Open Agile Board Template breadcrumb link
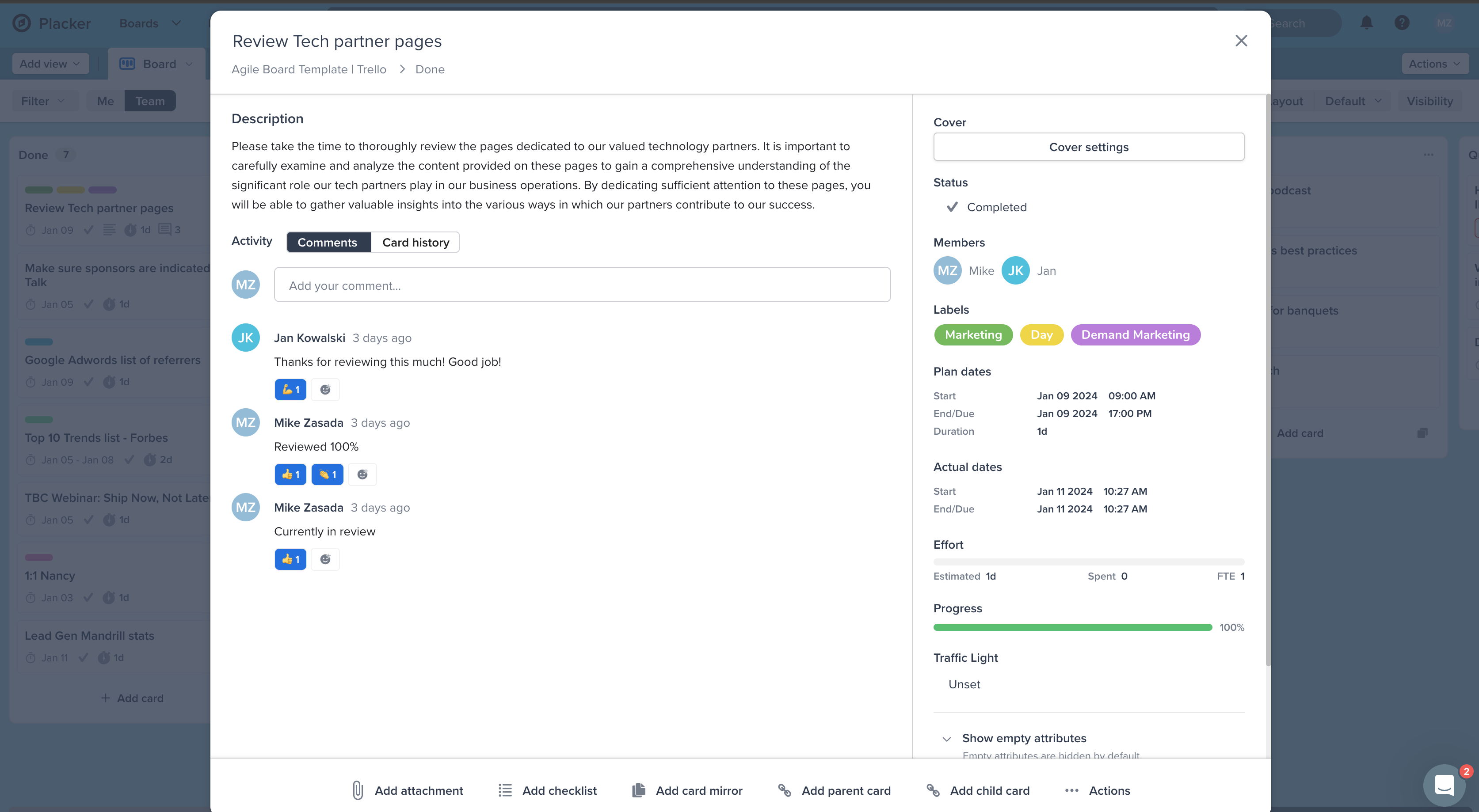Viewport: 1479px width, 812px height. (309, 69)
